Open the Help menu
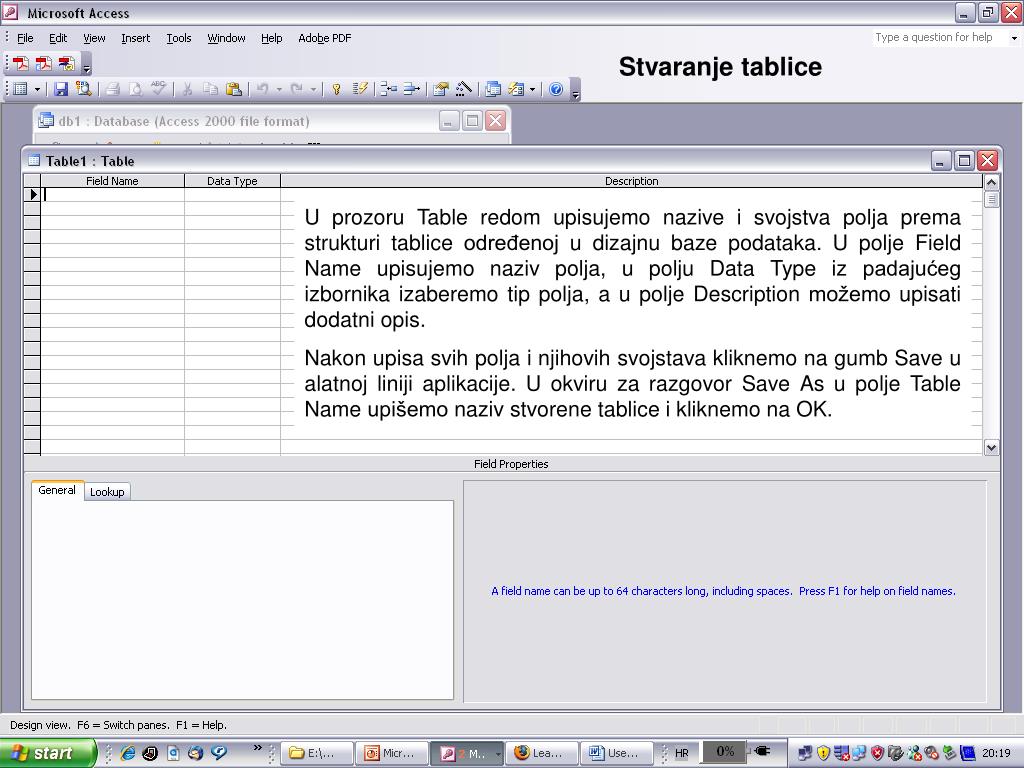 pyautogui.click(x=271, y=38)
